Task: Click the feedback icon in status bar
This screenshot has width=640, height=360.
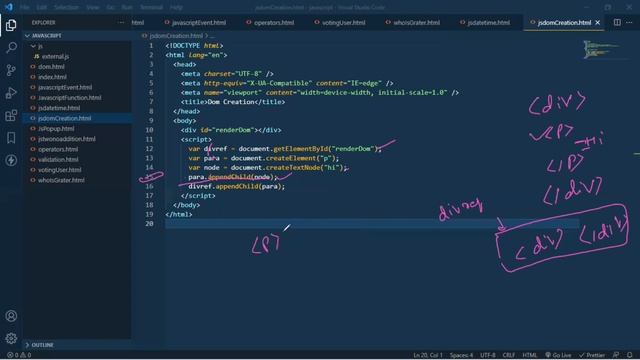Action: click(616, 355)
